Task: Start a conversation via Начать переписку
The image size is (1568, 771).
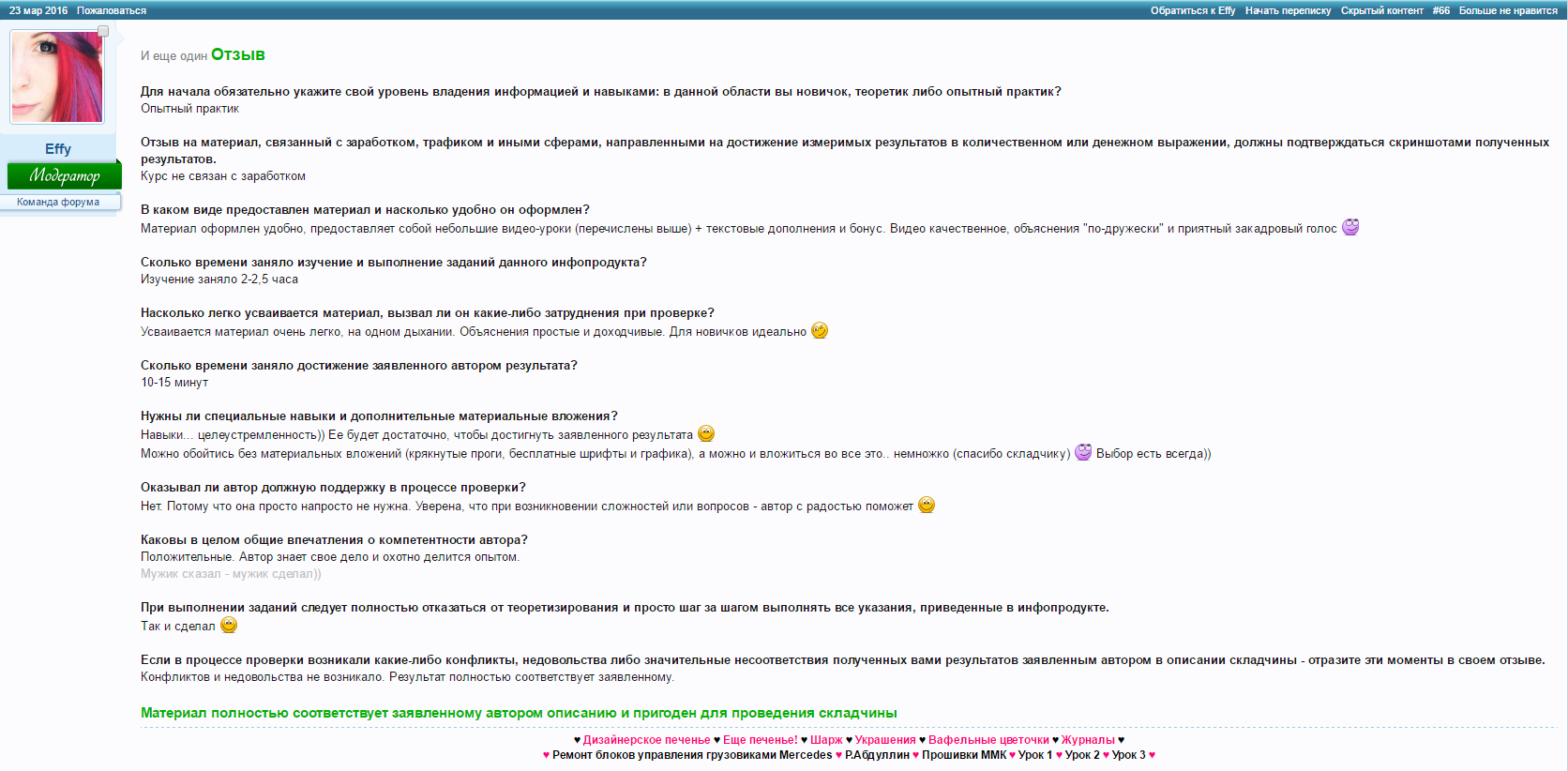Action: [x=1289, y=10]
